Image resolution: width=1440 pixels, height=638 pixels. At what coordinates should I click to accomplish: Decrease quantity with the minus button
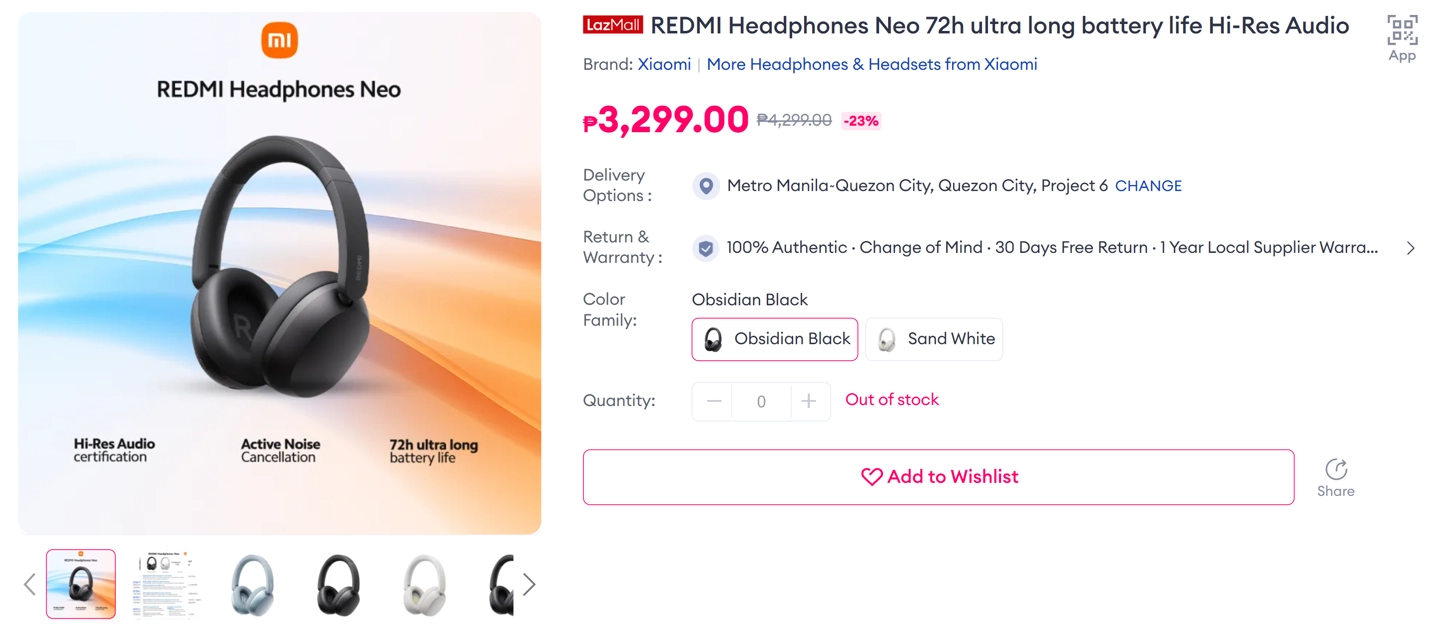click(x=714, y=401)
